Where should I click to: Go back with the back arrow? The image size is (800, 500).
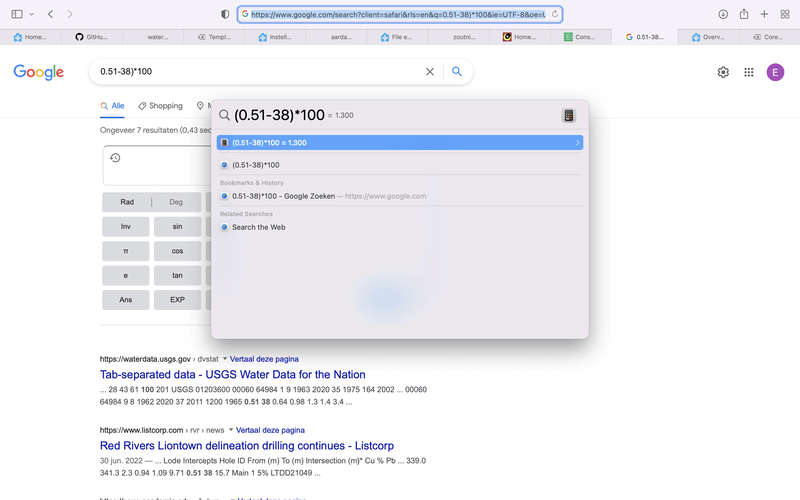click(51, 14)
